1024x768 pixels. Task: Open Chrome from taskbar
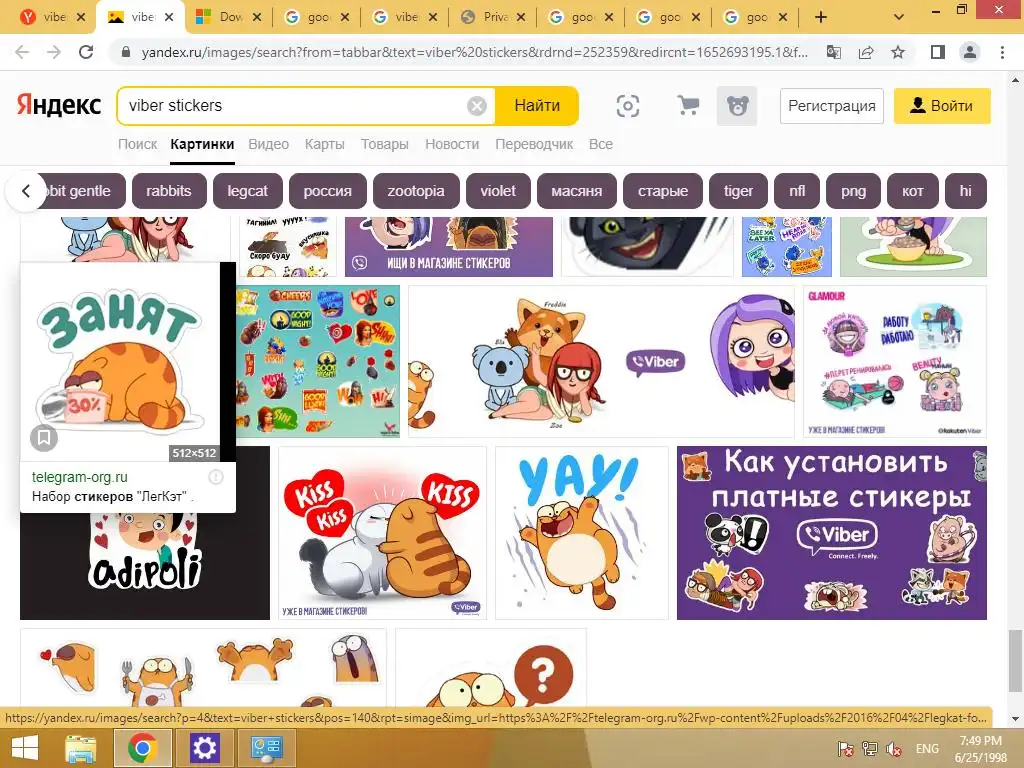pyautogui.click(x=143, y=748)
